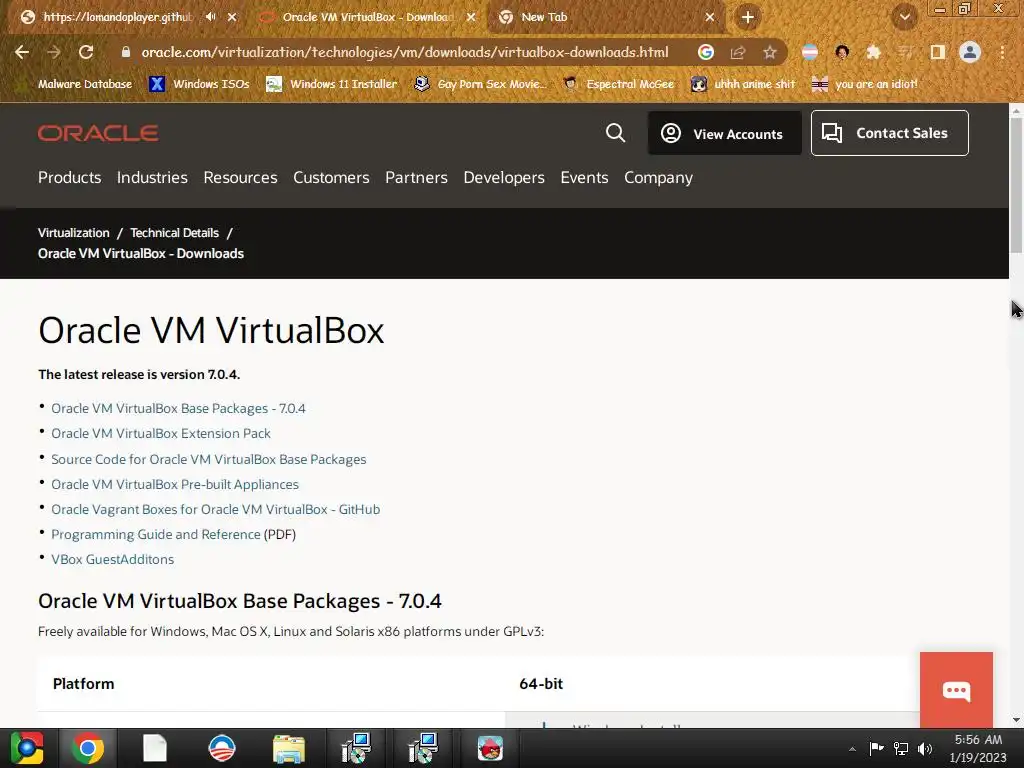Go to the Technical Details breadcrumb

pos(174,233)
